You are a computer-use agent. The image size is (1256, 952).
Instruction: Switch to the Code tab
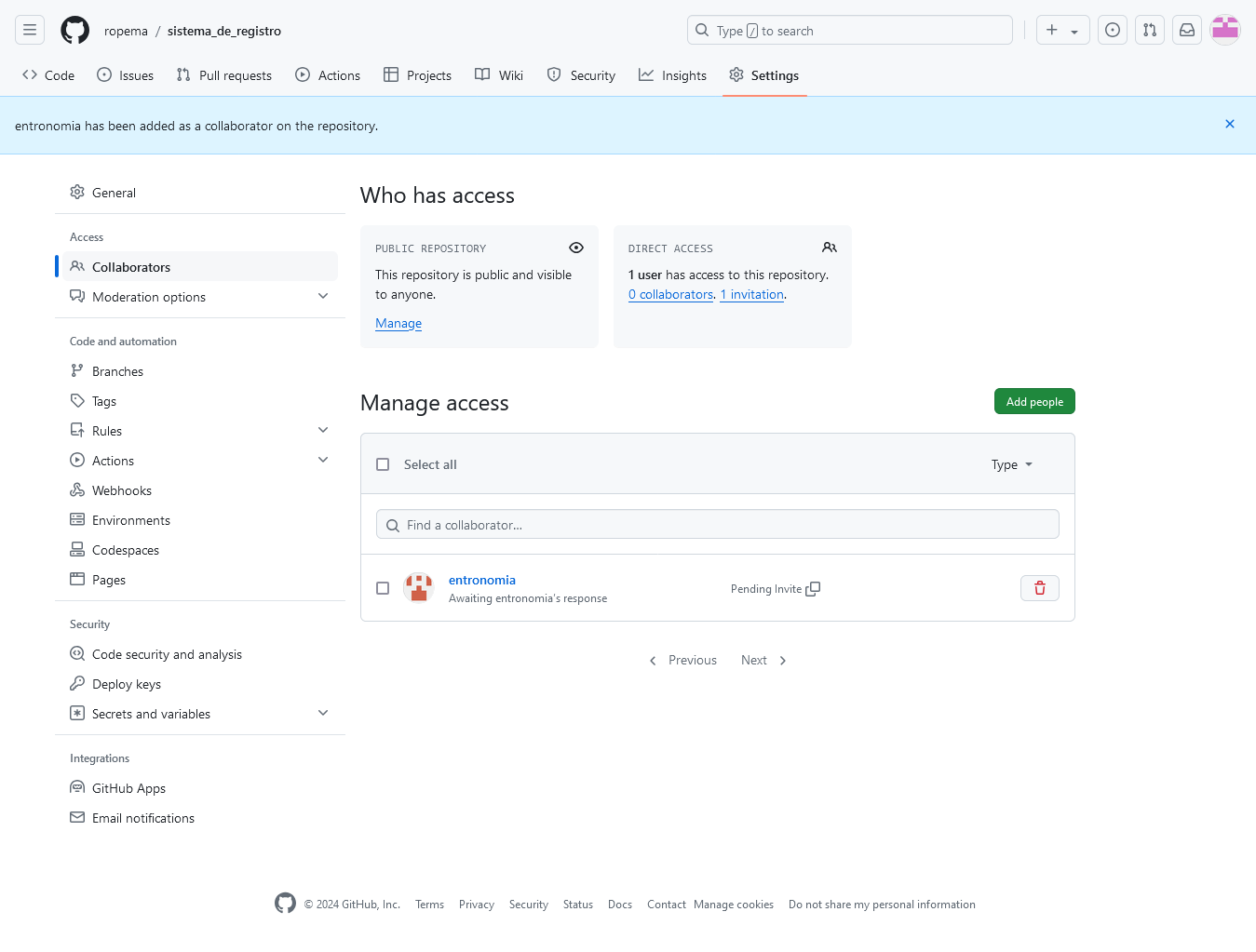48,75
